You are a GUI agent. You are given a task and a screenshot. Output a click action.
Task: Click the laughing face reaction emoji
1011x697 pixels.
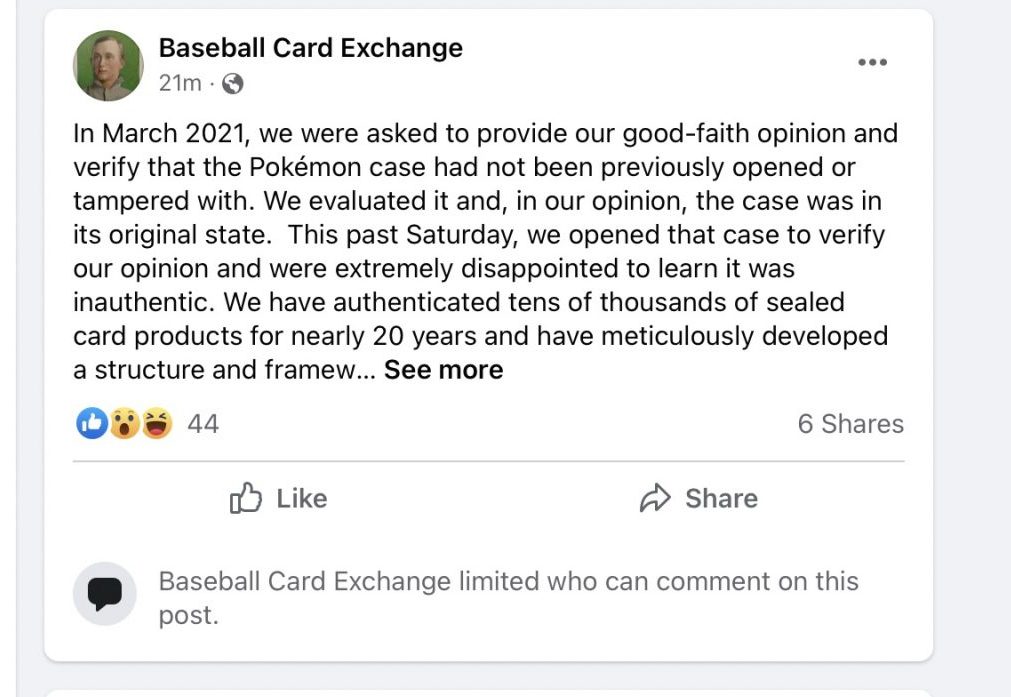156,424
